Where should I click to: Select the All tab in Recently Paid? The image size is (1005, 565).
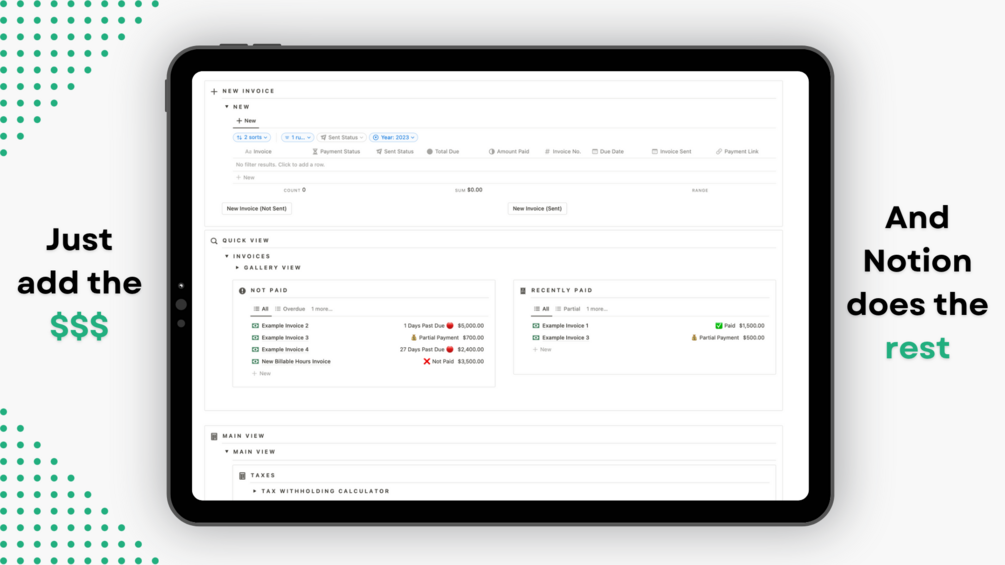(x=542, y=309)
